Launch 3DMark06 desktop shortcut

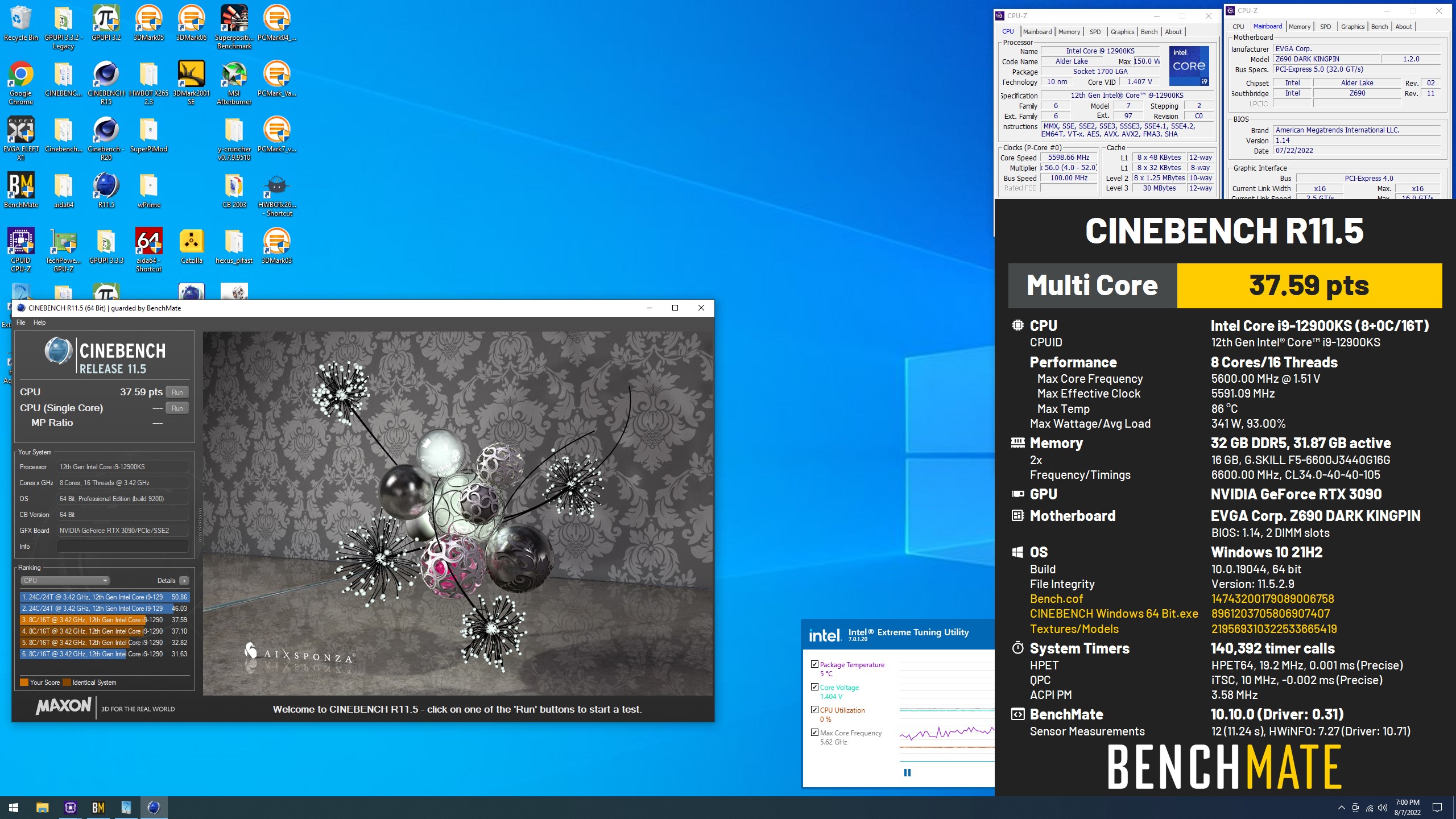192,23
